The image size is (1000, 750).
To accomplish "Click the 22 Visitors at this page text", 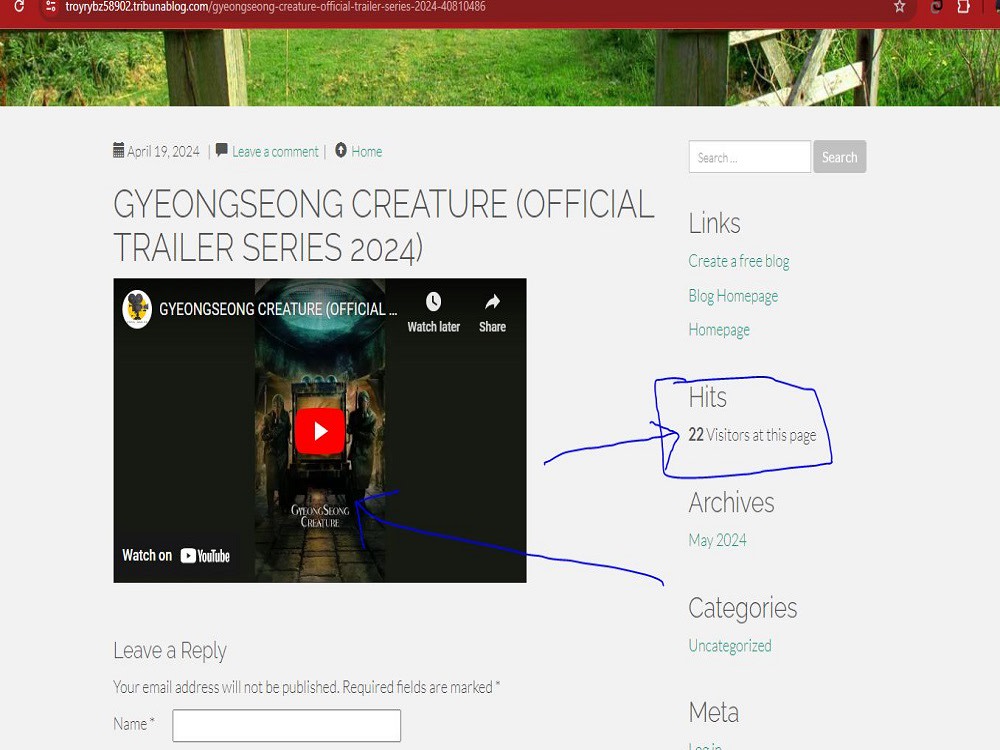I will coord(752,436).
